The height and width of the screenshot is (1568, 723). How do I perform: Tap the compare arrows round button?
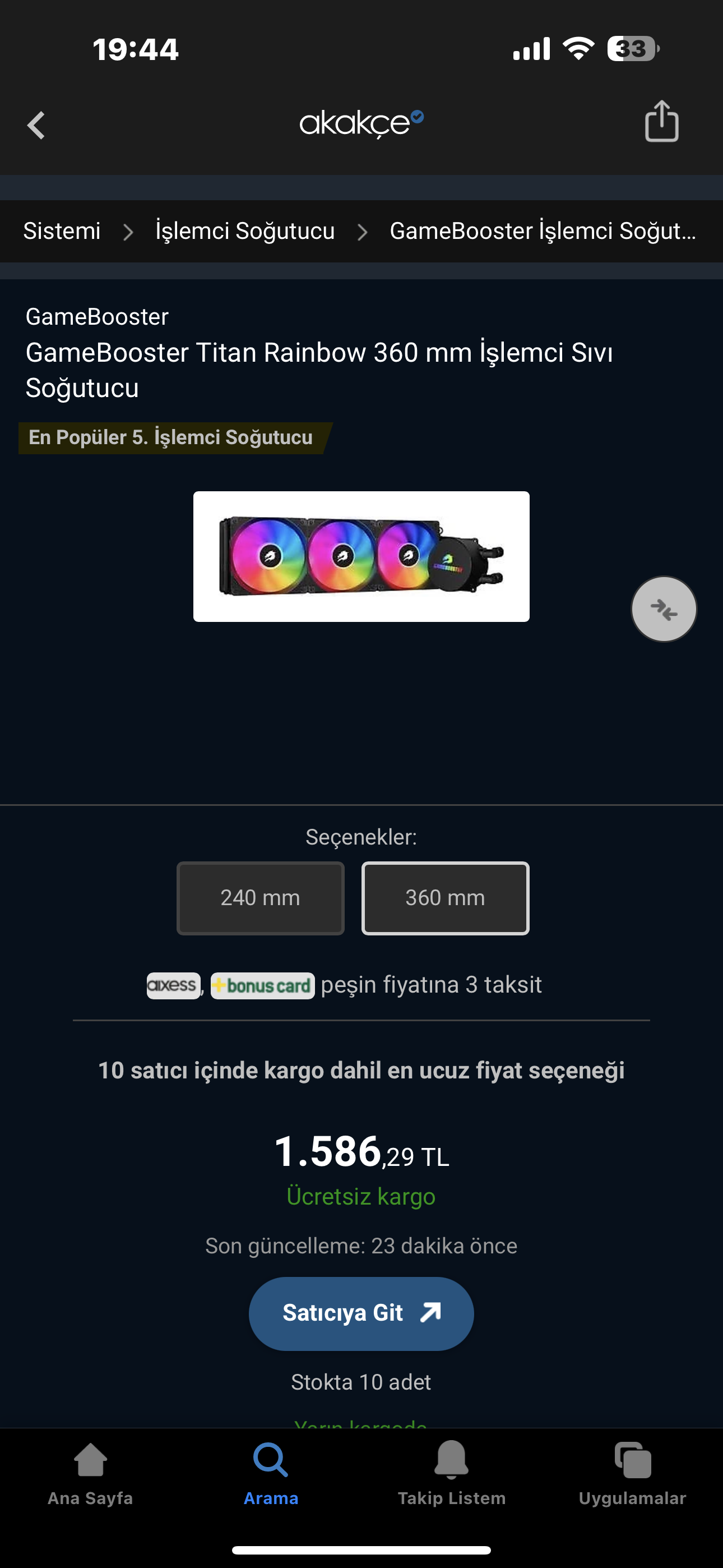664,608
